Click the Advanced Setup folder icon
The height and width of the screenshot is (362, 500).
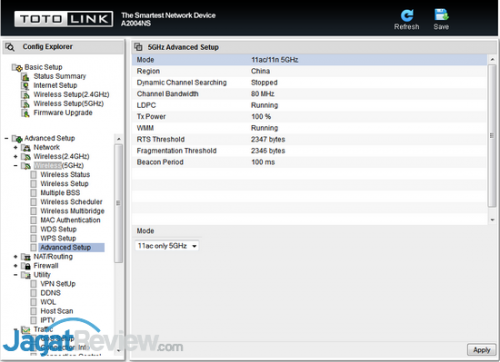[17, 138]
